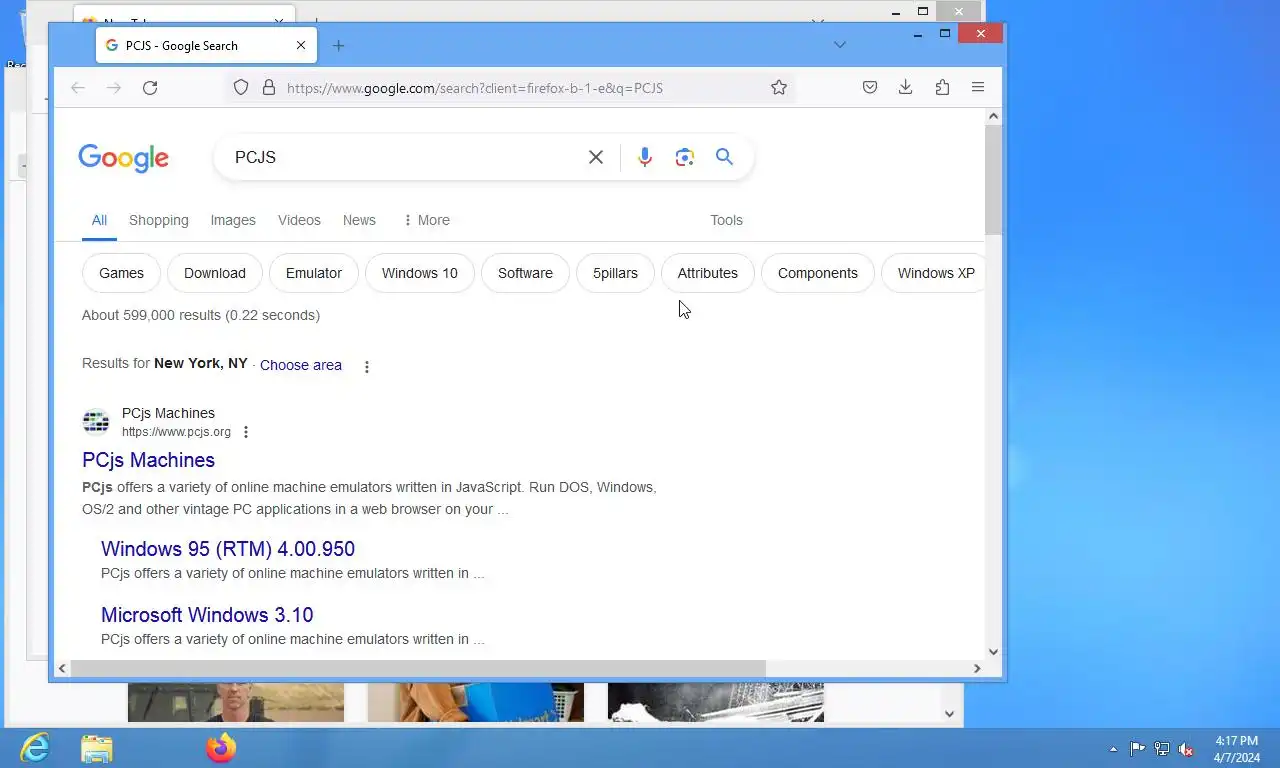This screenshot has height=768, width=1280.
Task: Click the padlock site info icon
Action: [x=268, y=88]
